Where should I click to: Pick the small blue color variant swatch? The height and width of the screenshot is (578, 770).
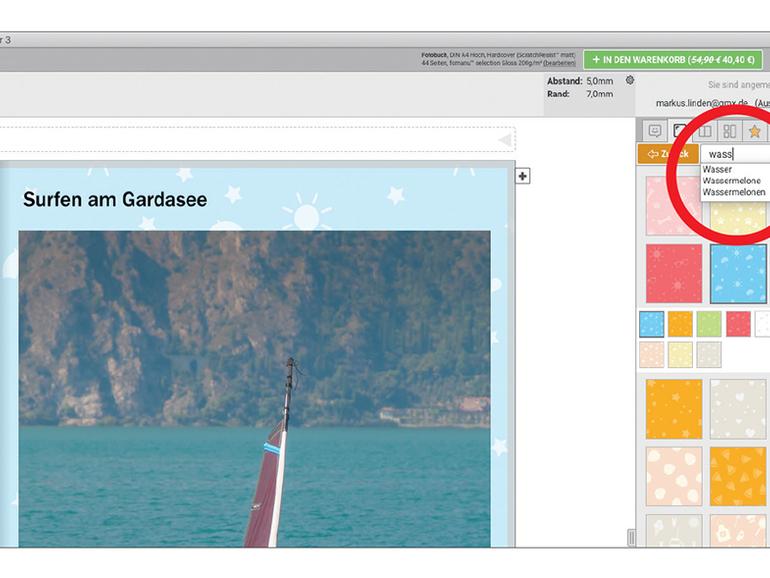point(652,324)
